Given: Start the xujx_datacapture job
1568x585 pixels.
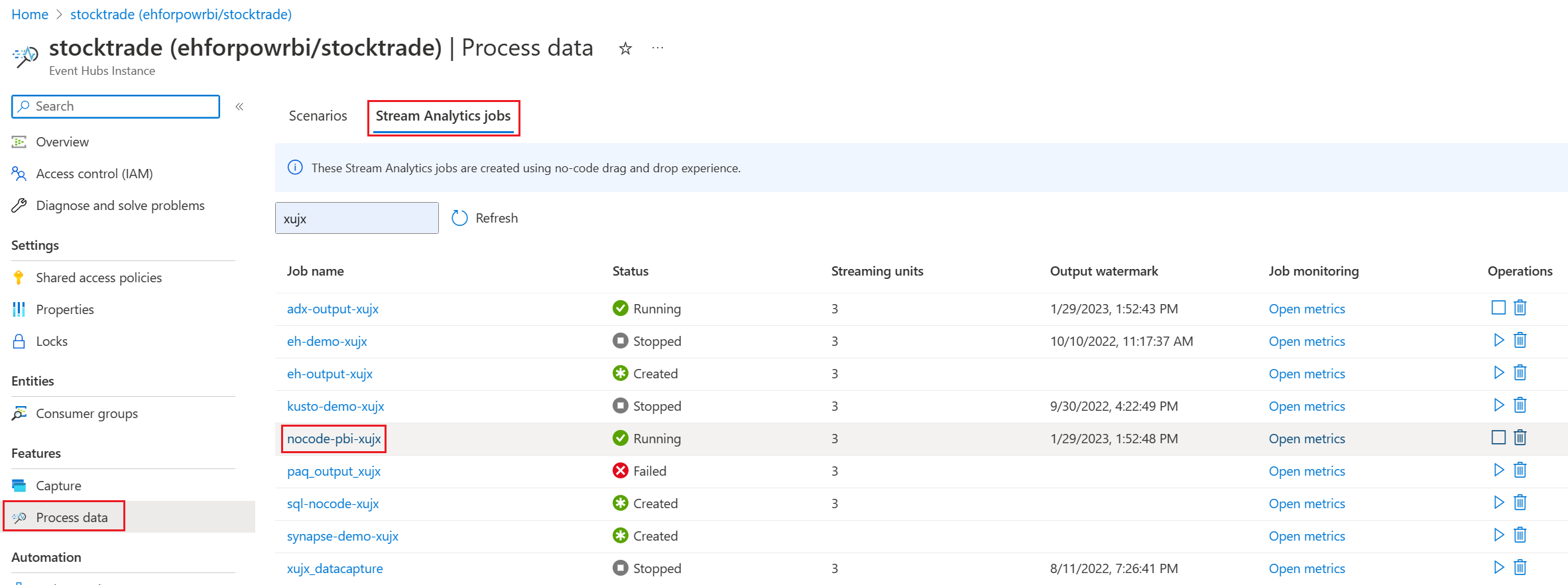Looking at the screenshot, I should tap(1498, 567).
